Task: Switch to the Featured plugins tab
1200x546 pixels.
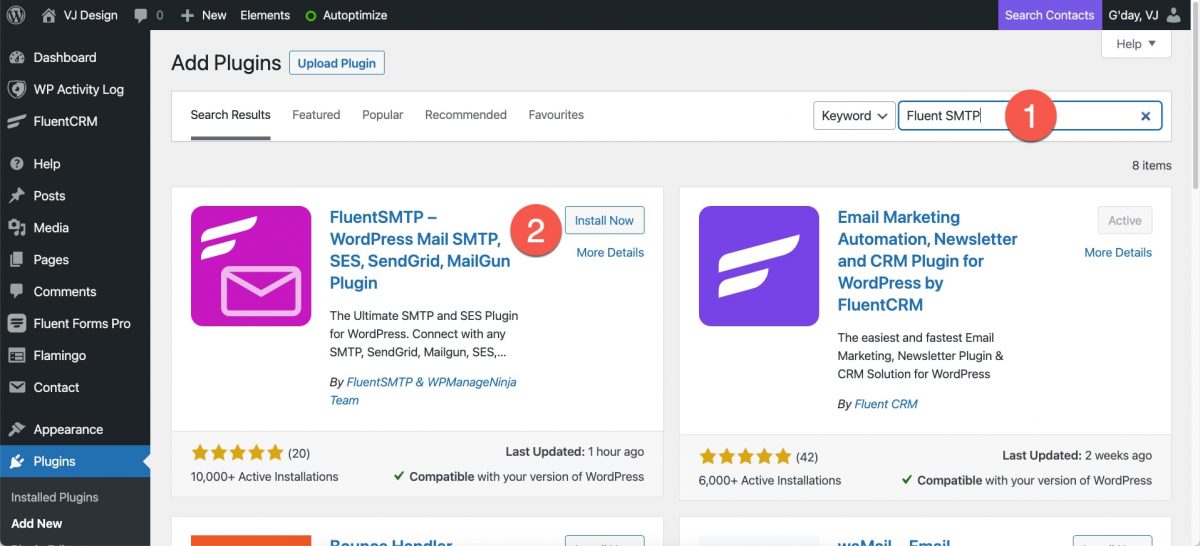Action: [x=316, y=115]
